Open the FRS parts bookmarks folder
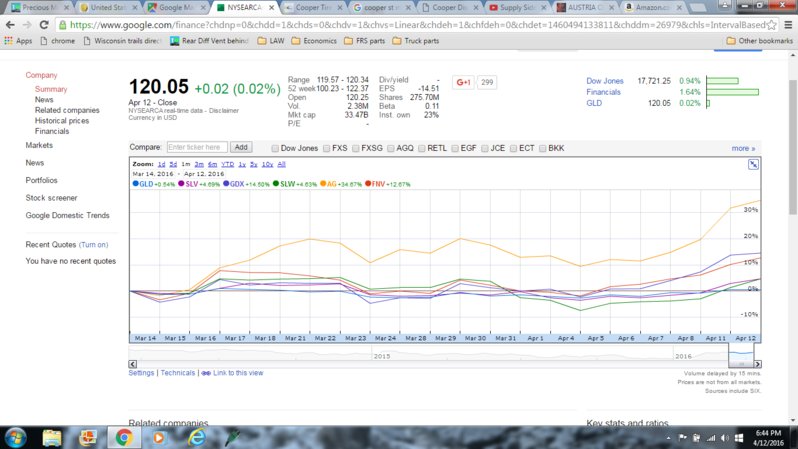 (364, 41)
